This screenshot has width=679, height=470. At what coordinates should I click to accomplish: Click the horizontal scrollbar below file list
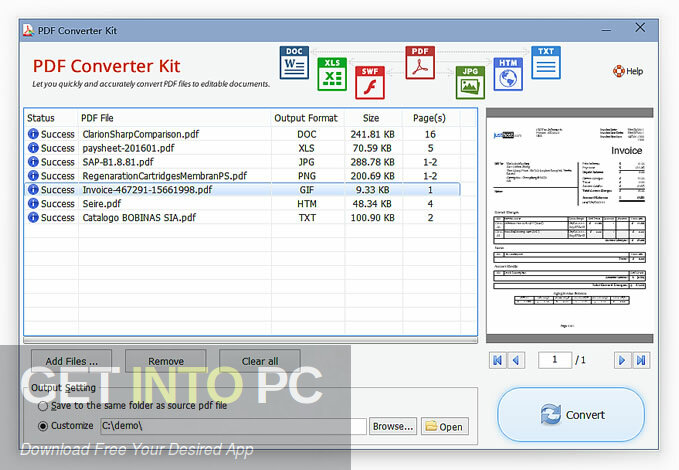(x=251, y=340)
